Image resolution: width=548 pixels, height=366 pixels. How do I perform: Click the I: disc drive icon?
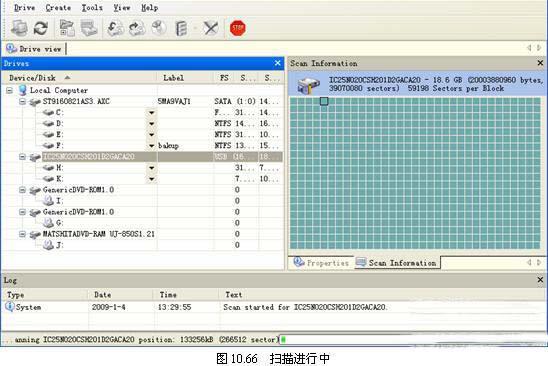pos(48,201)
